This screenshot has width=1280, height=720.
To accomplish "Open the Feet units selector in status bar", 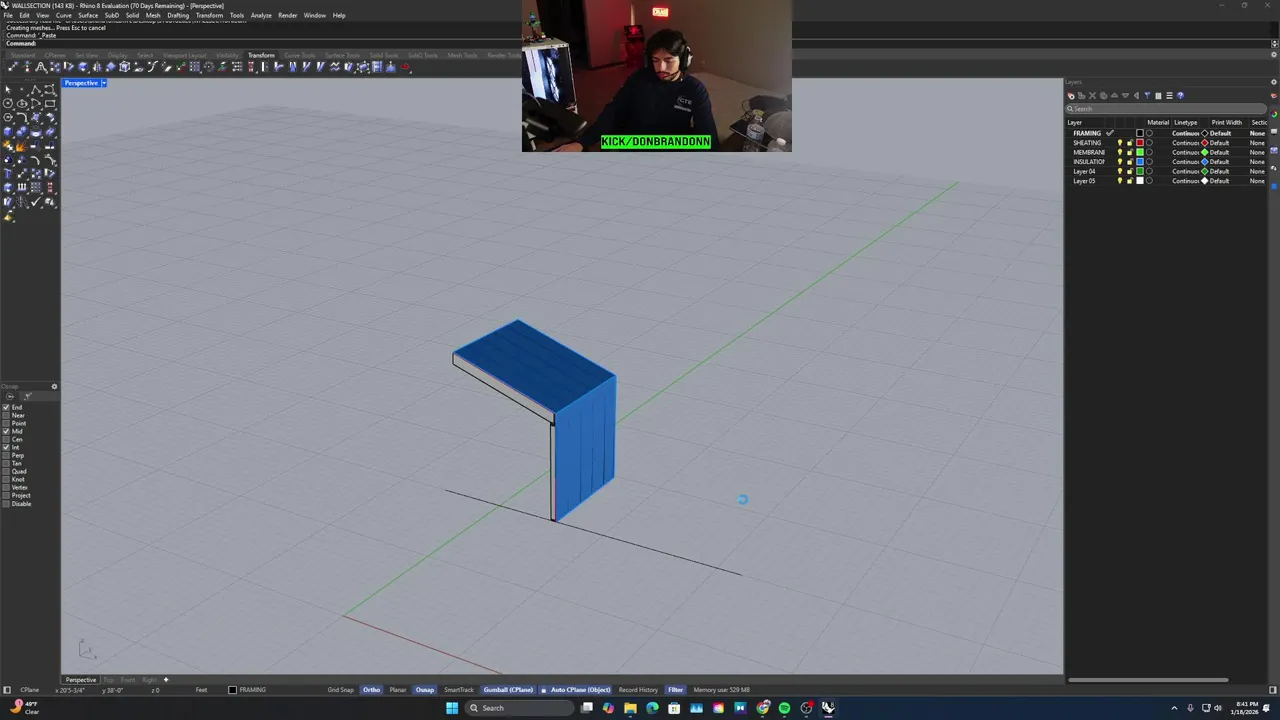I will click(x=201, y=690).
